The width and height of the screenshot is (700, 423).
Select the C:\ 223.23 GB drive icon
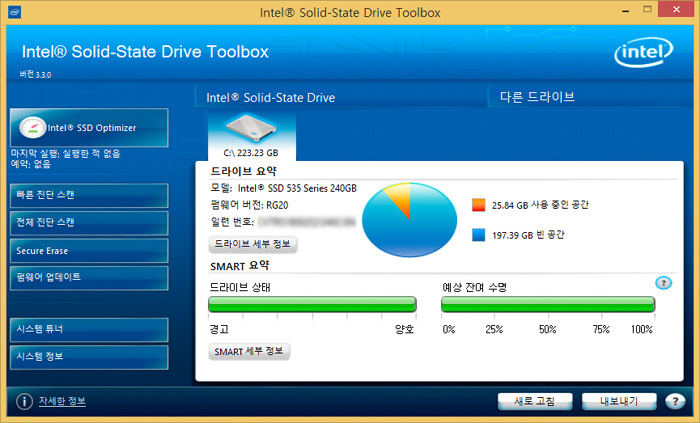click(251, 136)
